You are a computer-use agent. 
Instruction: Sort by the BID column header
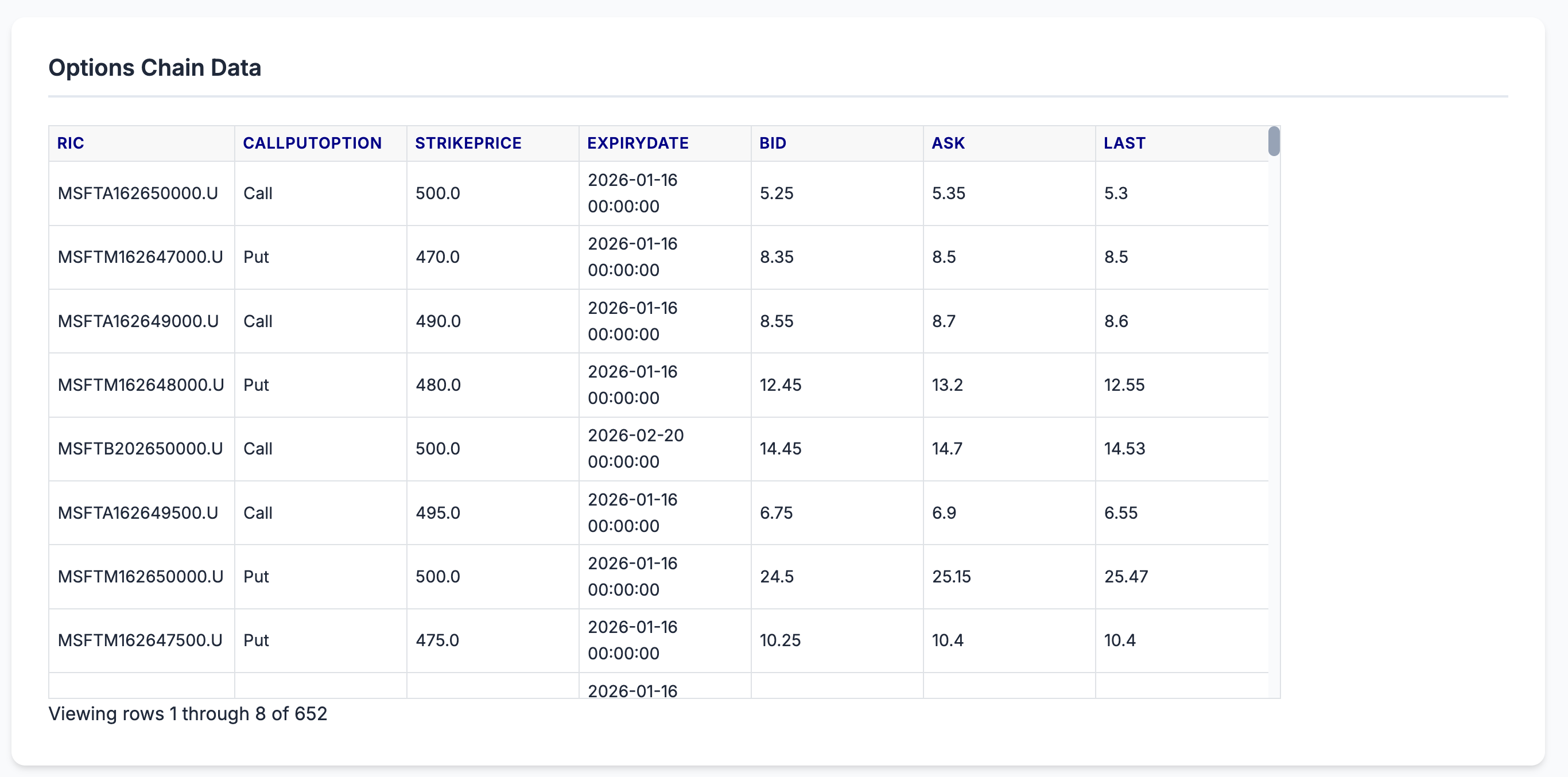[x=773, y=143]
